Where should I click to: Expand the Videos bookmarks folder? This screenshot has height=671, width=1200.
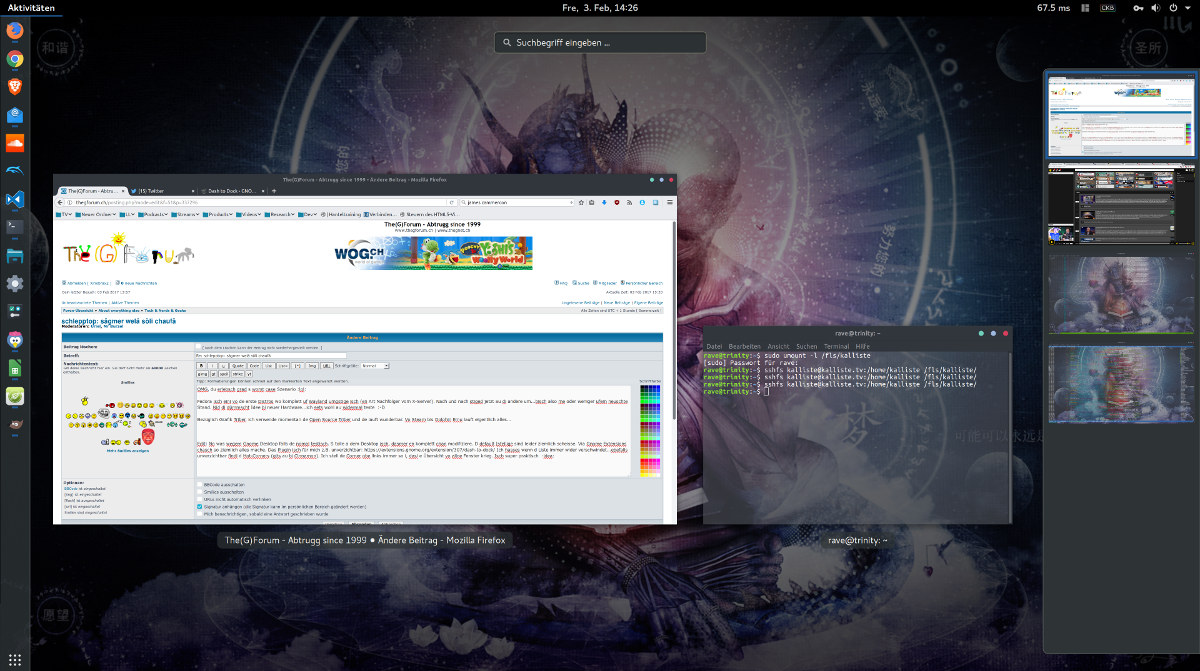pos(249,214)
